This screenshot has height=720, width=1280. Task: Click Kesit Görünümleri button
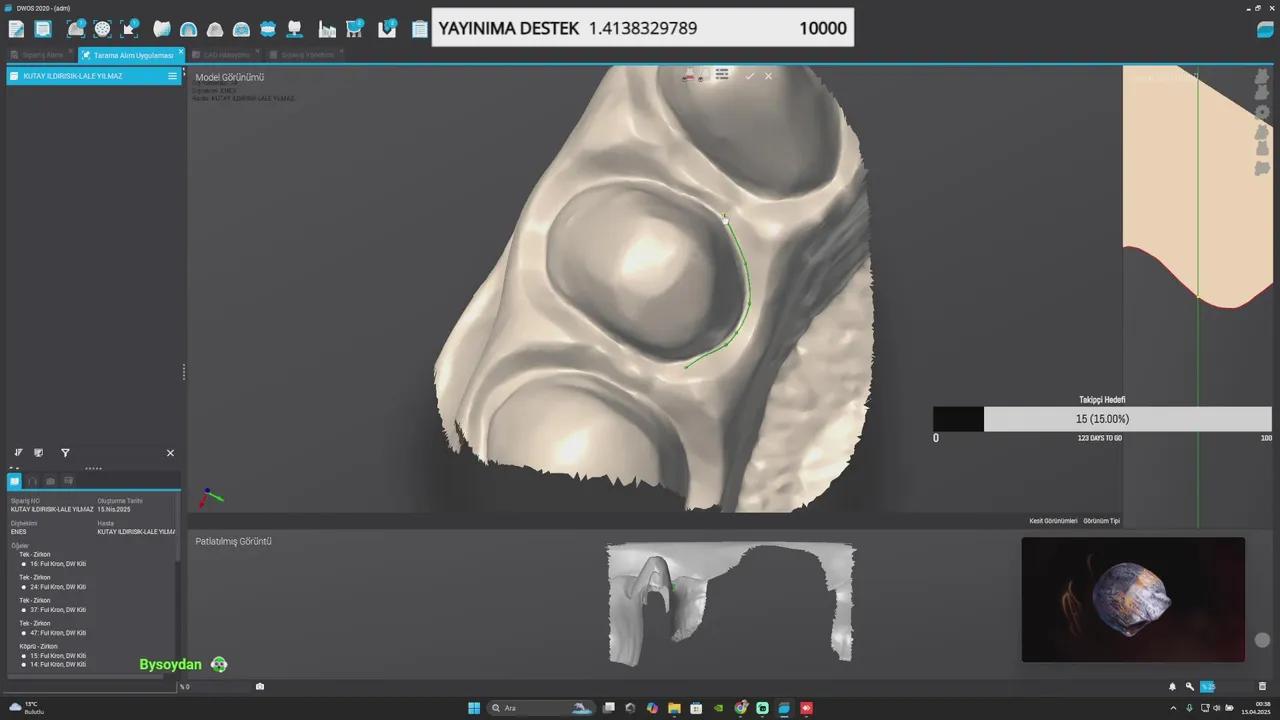1053,521
